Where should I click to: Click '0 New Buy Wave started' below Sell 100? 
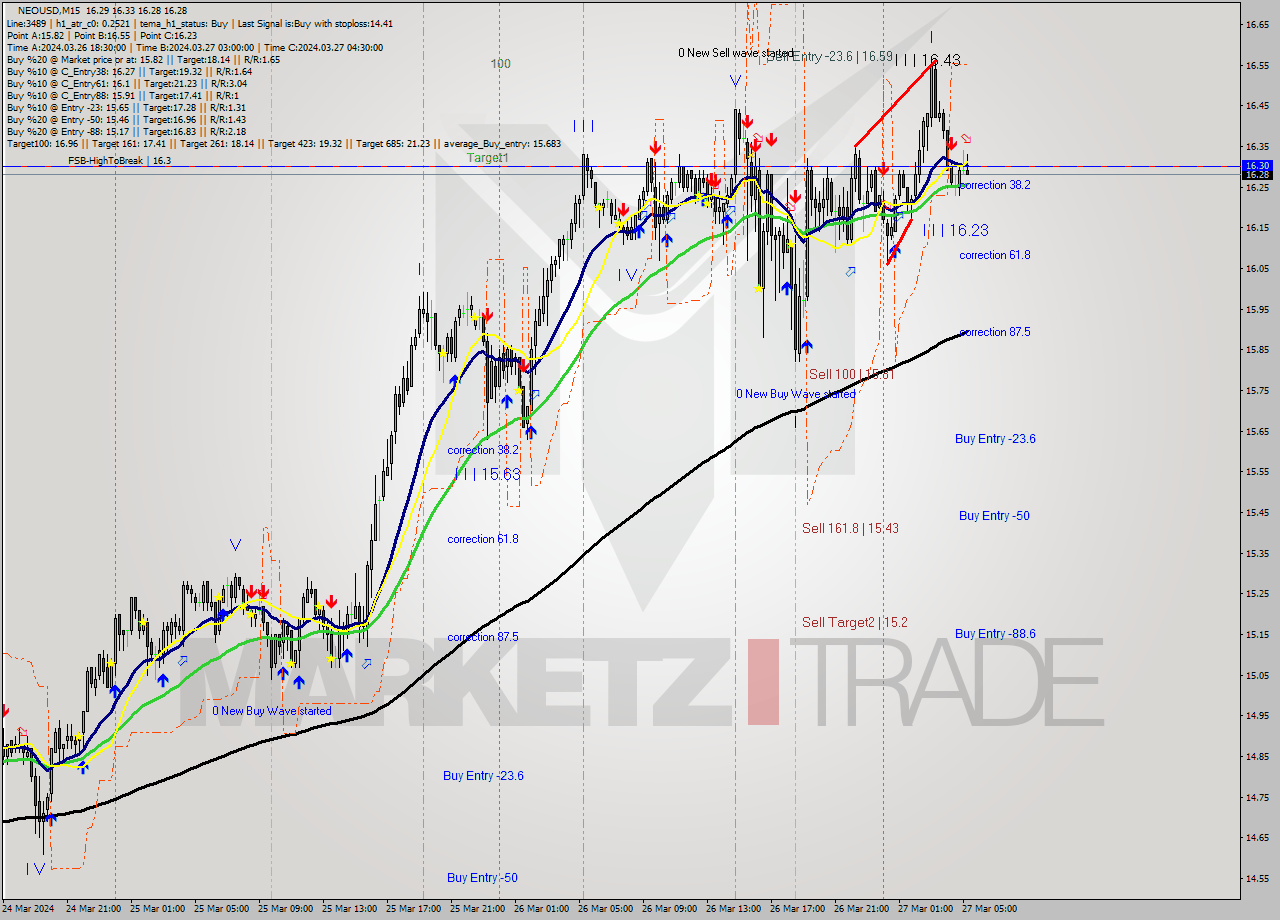coord(796,394)
